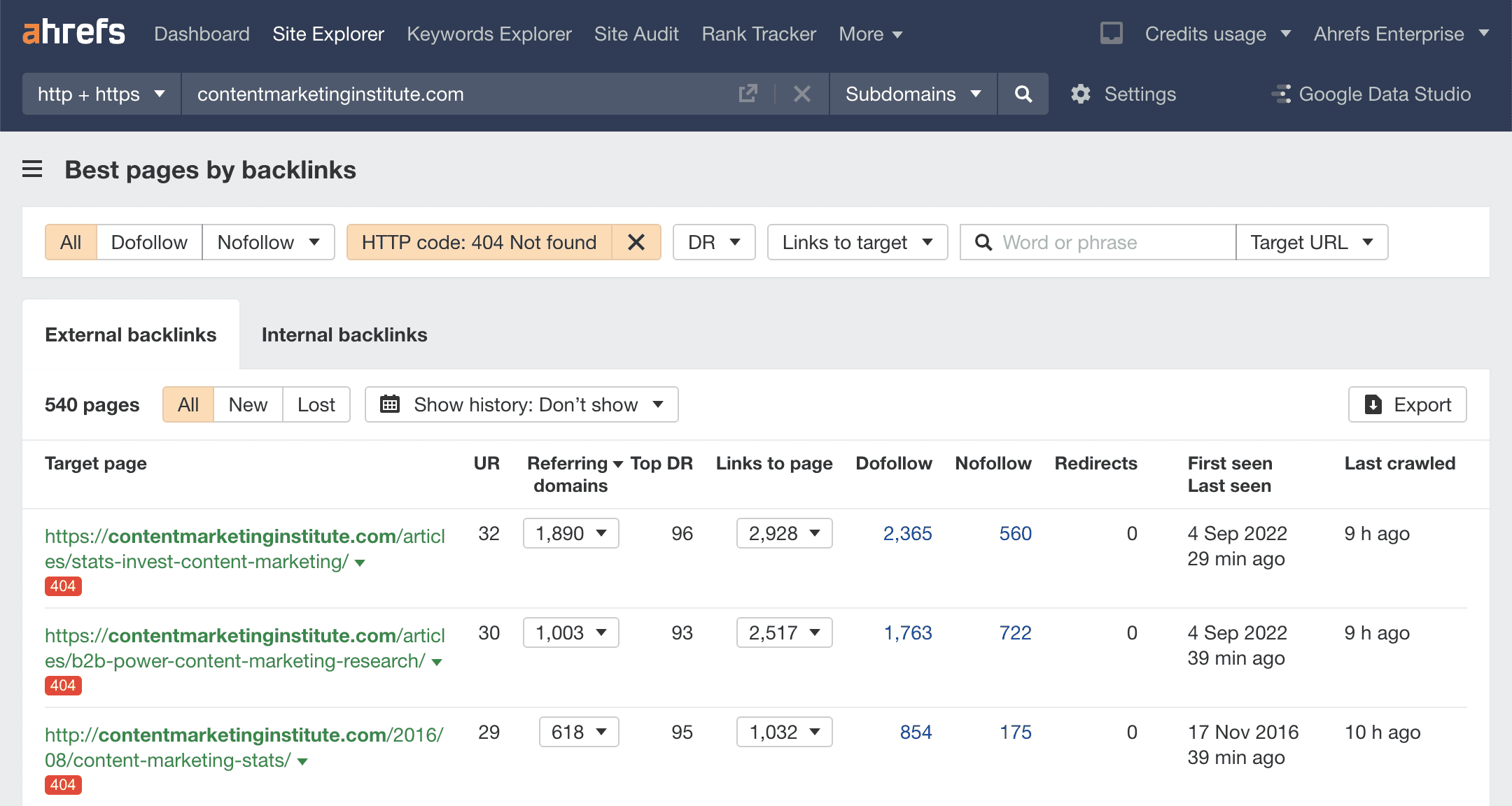Open URL in new tab icon
The width and height of the screenshot is (1512, 806).
tap(748, 94)
